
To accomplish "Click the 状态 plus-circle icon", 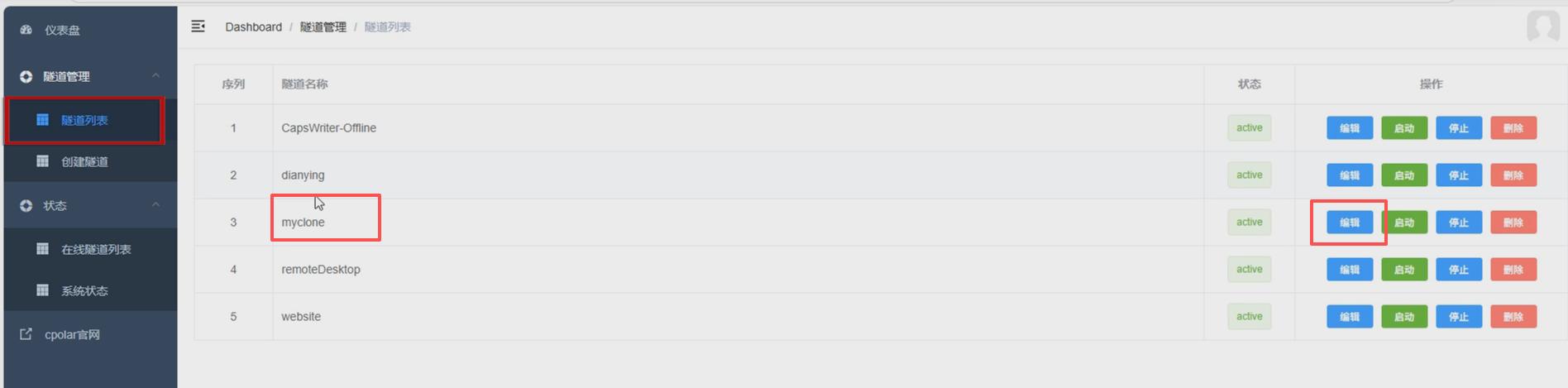I will [26, 205].
